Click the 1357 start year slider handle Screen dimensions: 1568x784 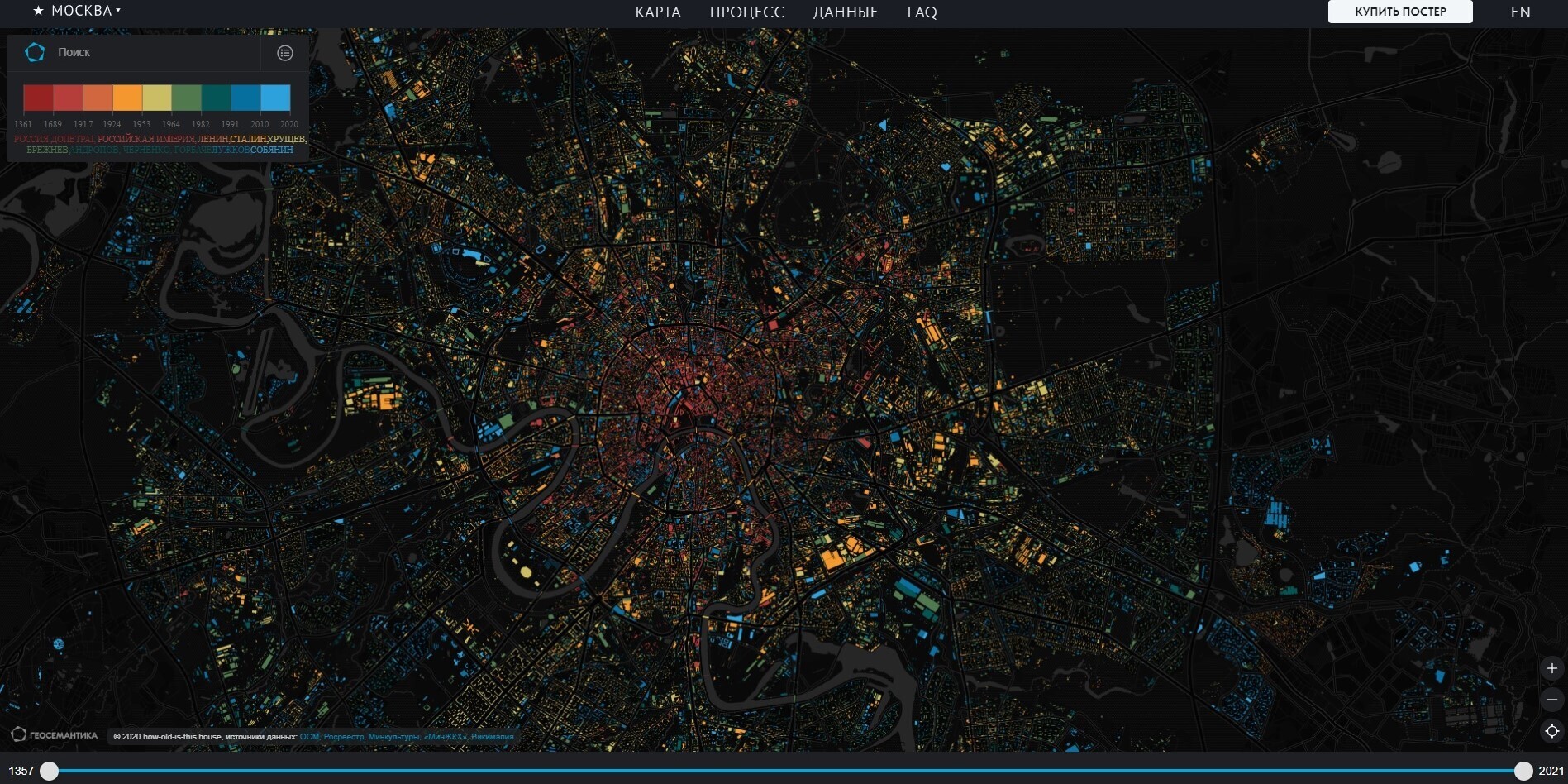50,771
